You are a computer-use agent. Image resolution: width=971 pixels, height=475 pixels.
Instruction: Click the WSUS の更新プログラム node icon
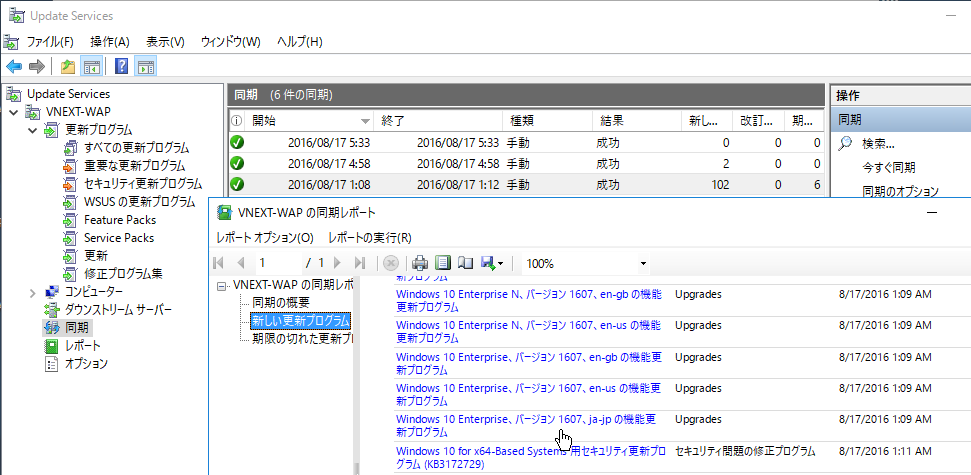70,202
